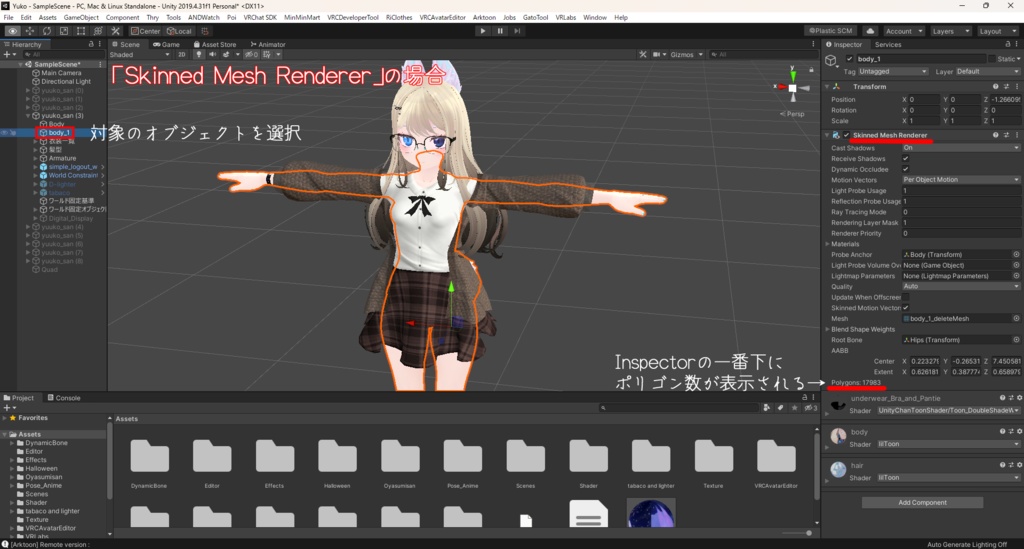Image resolution: width=1024 pixels, height=549 pixels.
Task: Open scene camera settings icon
Action: pos(656,54)
